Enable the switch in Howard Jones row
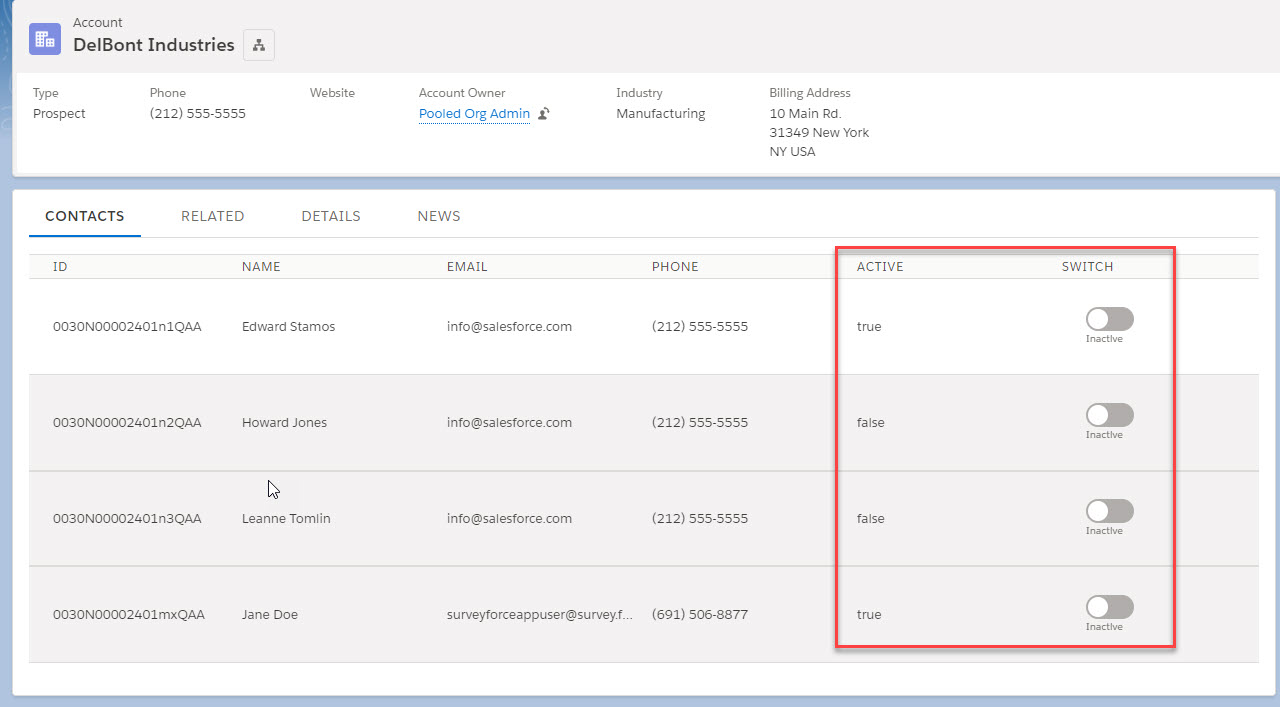This screenshot has height=707, width=1280. [x=1109, y=415]
